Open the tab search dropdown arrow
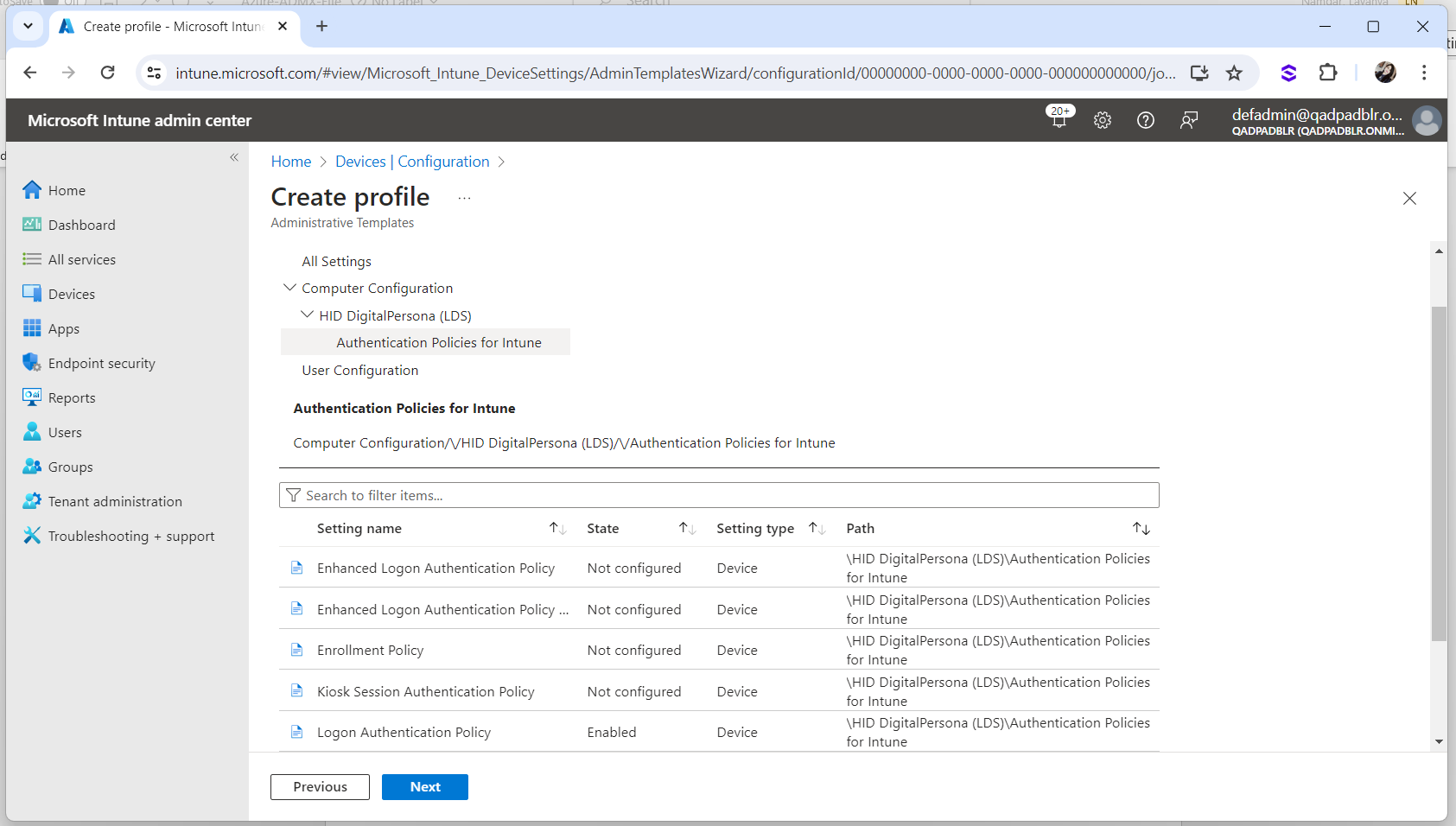Image resolution: width=1456 pixels, height=826 pixels. pyautogui.click(x=28, y=26)
